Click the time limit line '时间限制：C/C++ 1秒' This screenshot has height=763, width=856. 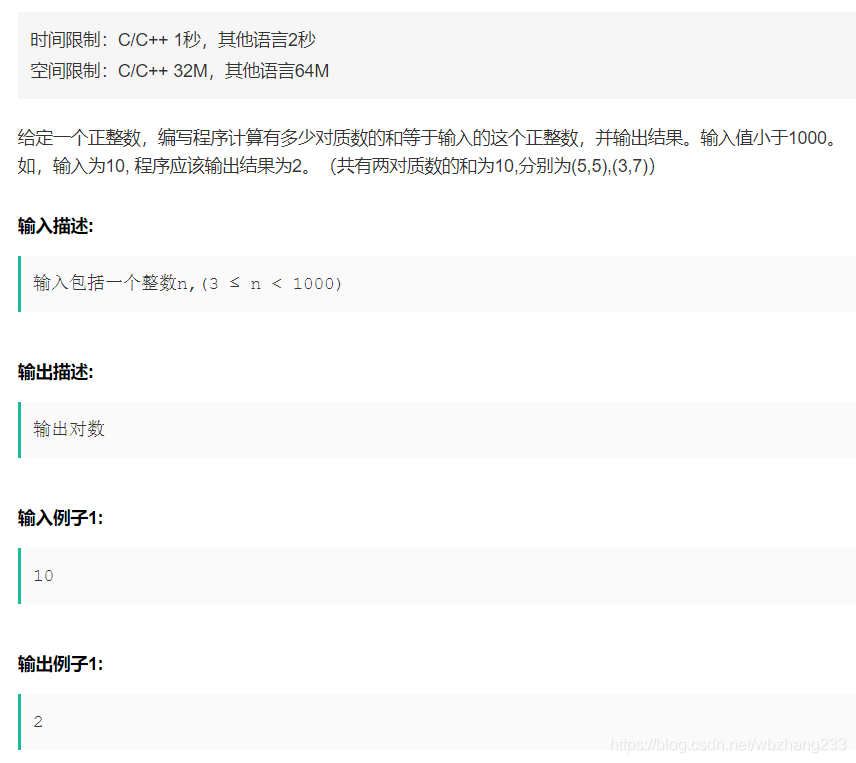point(173,40)
